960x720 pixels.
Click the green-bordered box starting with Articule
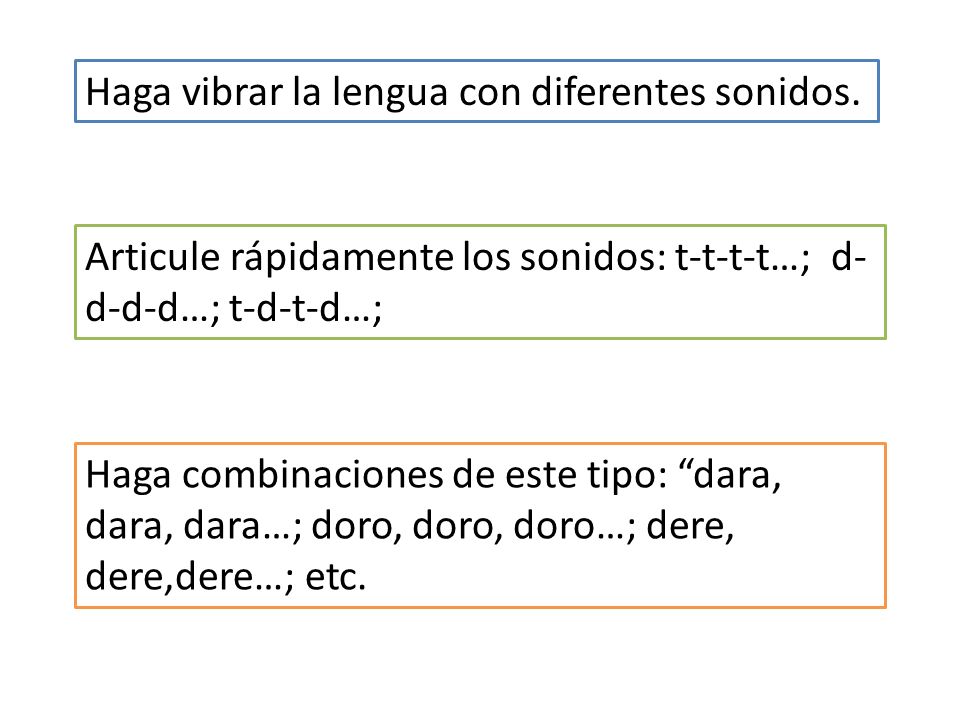click(480, 282)
